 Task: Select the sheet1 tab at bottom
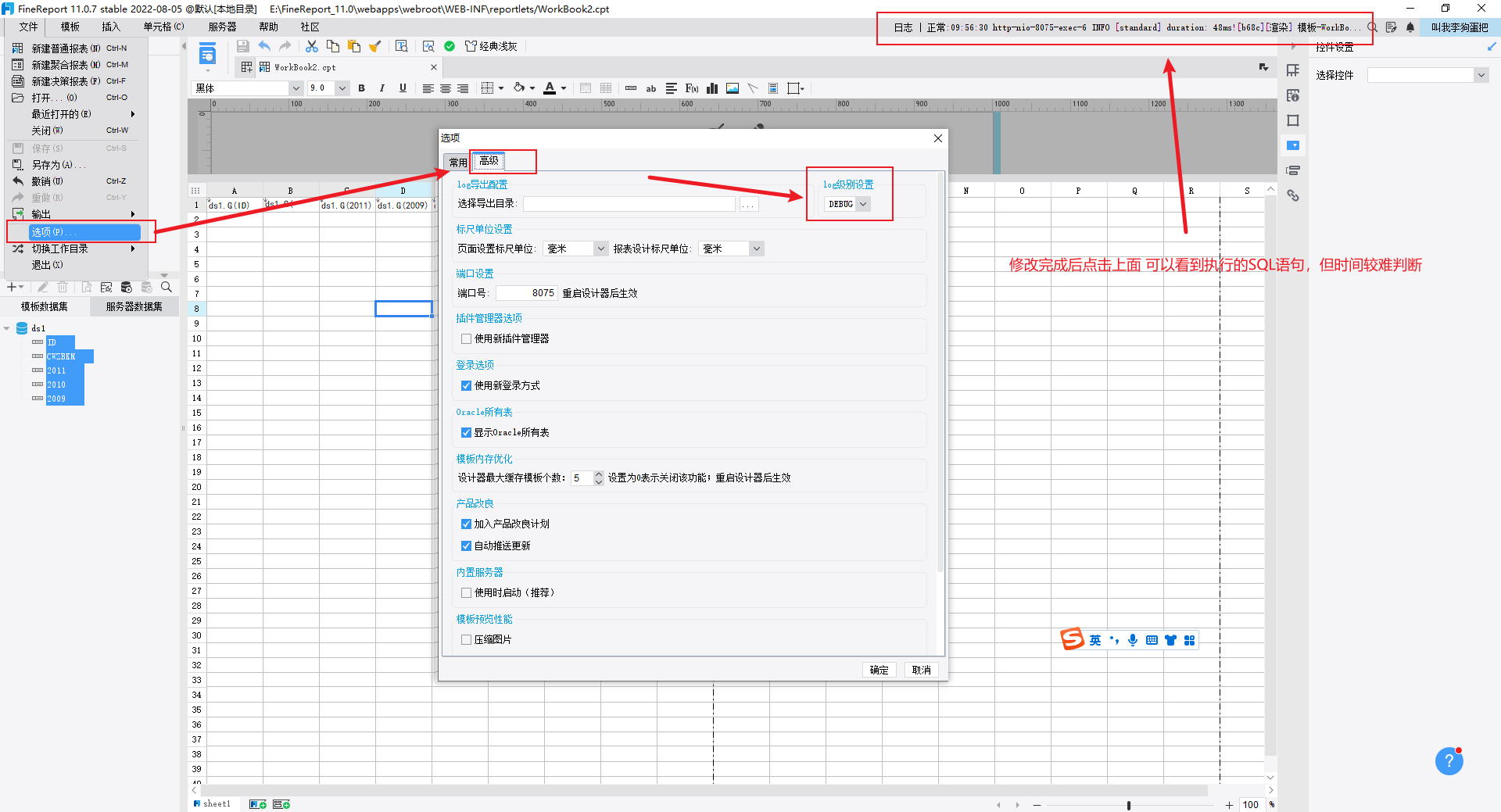(x=213, y=804)
